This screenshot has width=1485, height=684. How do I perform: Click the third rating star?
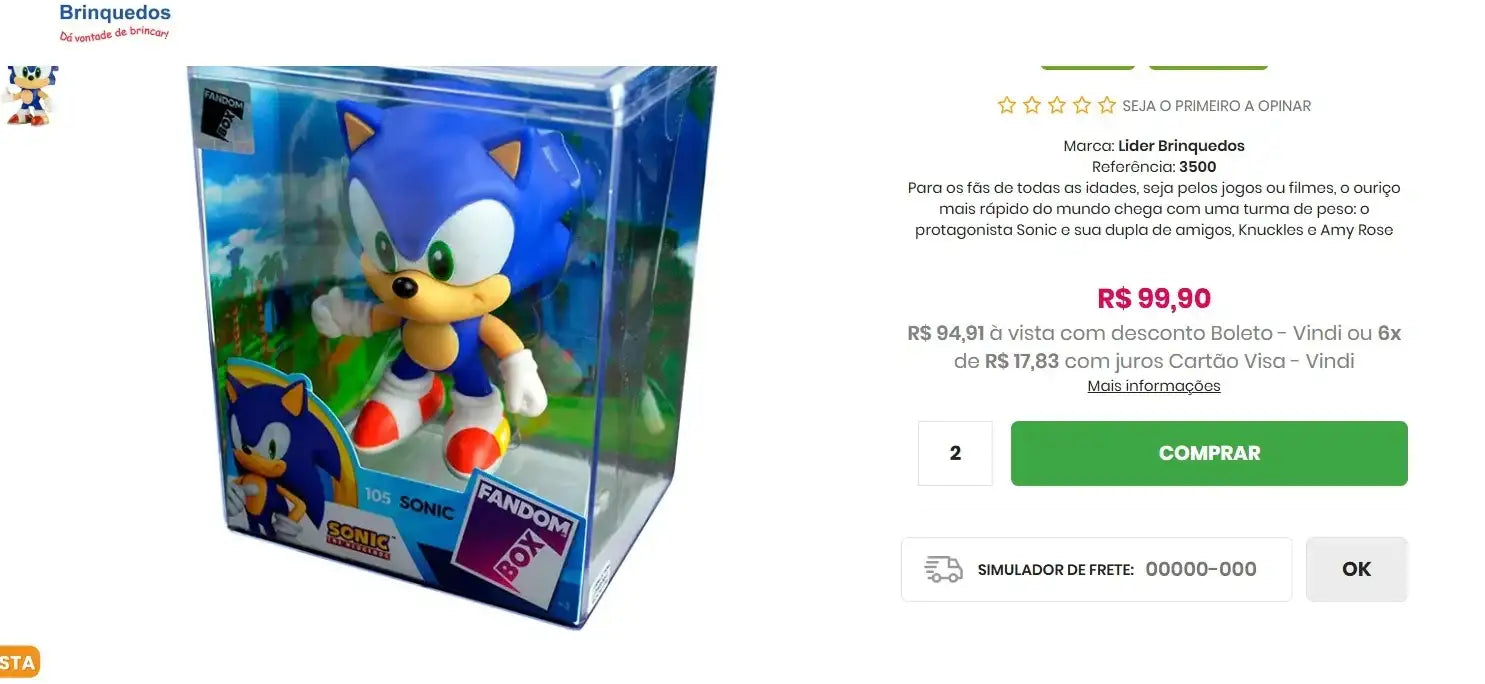[x=1056, y=105]
